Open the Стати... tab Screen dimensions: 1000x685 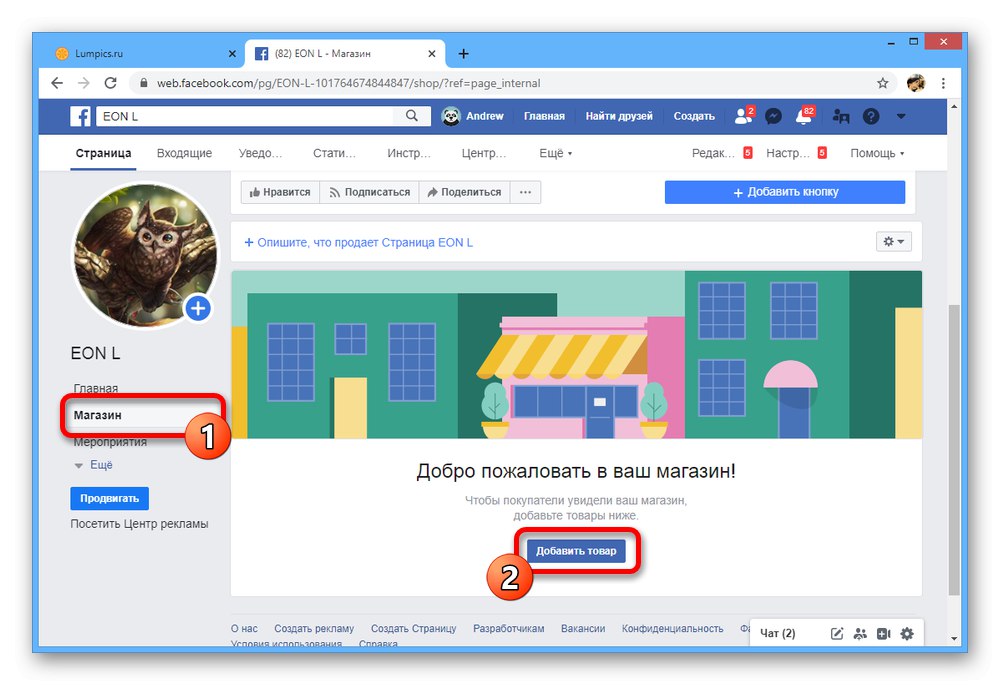tap(334, 153)
